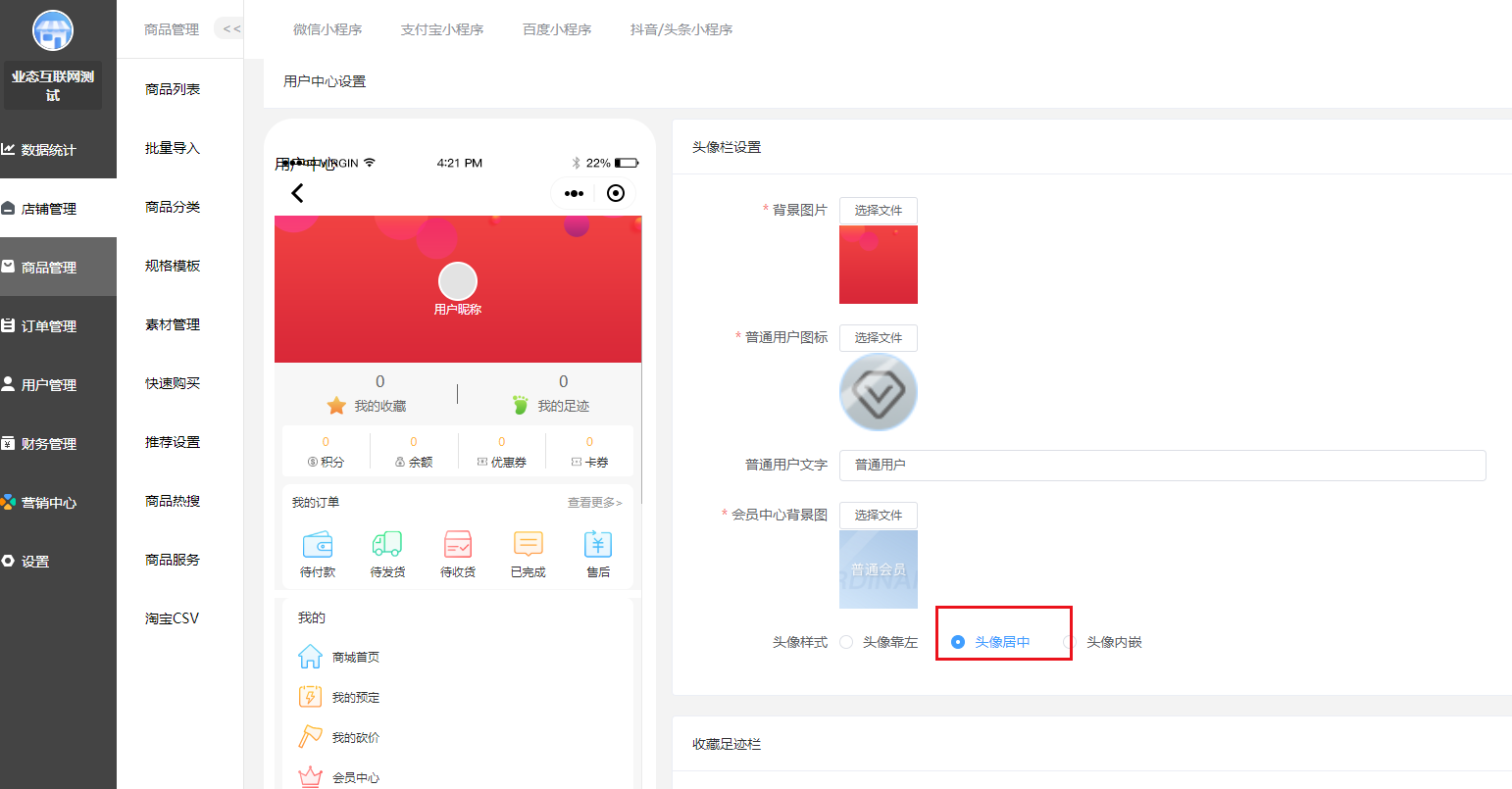Go to 淘宝CSV submenu
This screenshot has width=1512, height=789.
(x=173, y=618)
